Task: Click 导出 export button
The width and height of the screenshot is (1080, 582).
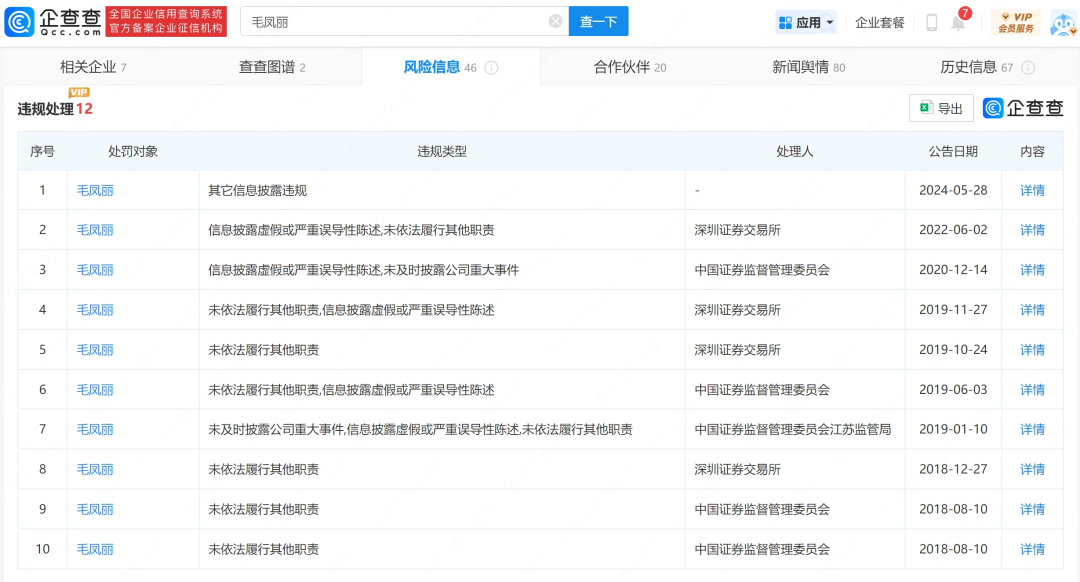Action: point(941,108)
